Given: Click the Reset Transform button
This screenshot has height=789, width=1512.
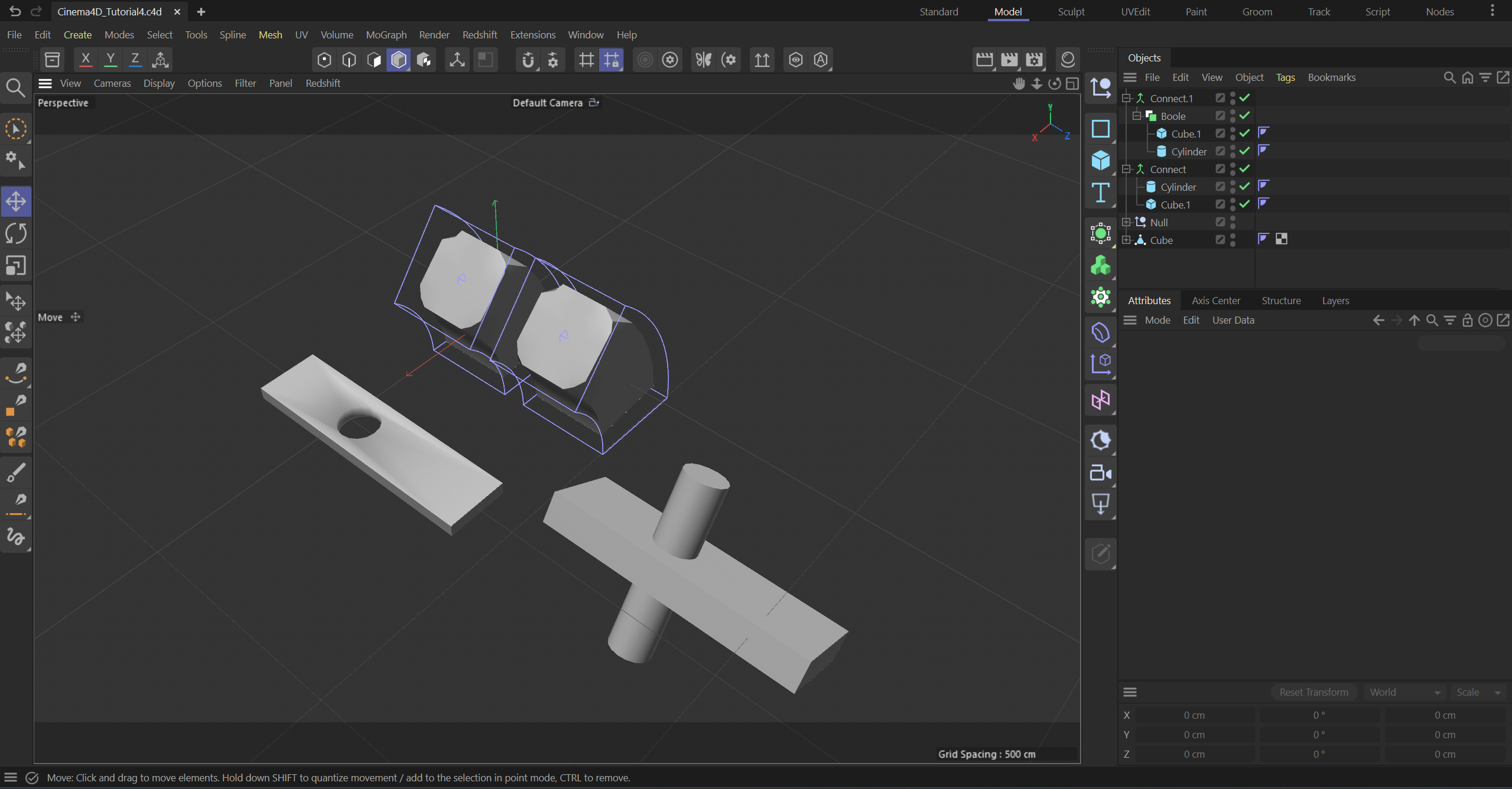Looking at the screenshot, I should point(1313,692).
